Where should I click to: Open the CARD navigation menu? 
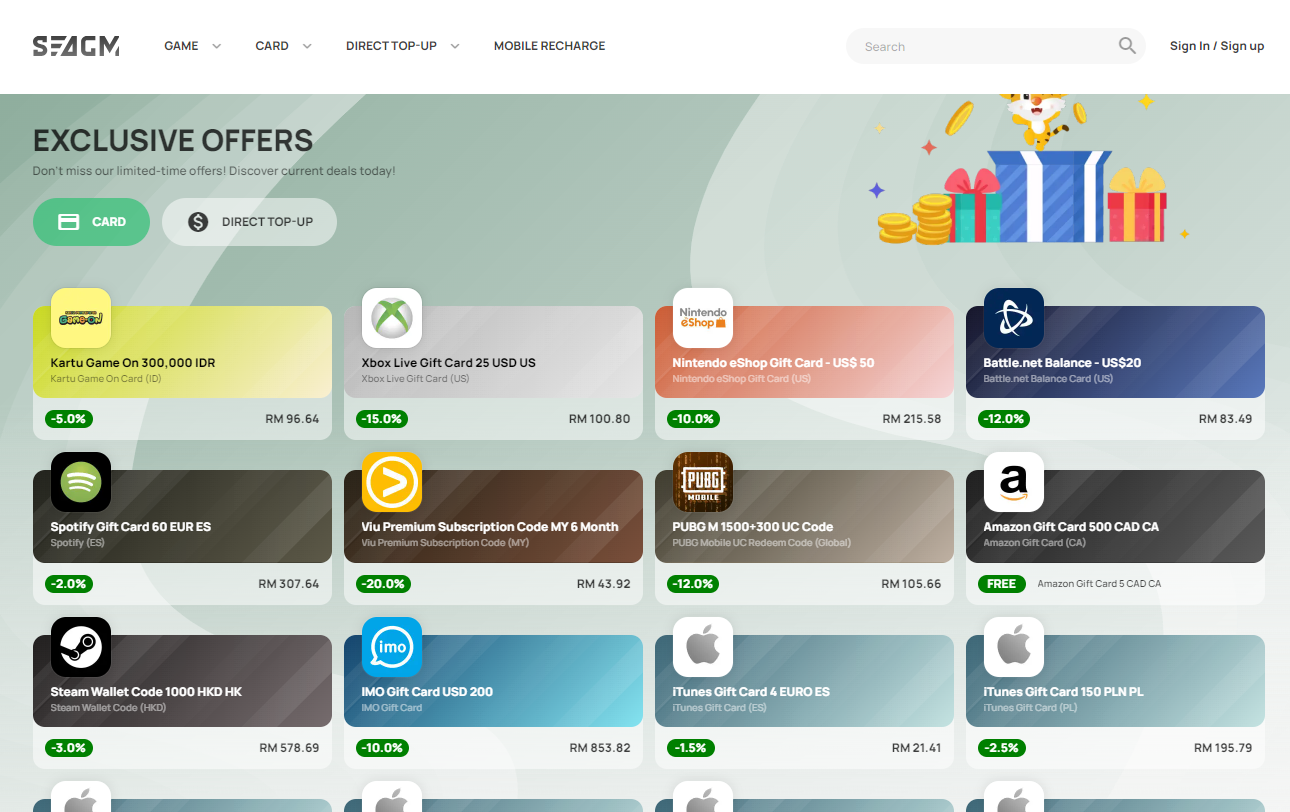(272, 46)
